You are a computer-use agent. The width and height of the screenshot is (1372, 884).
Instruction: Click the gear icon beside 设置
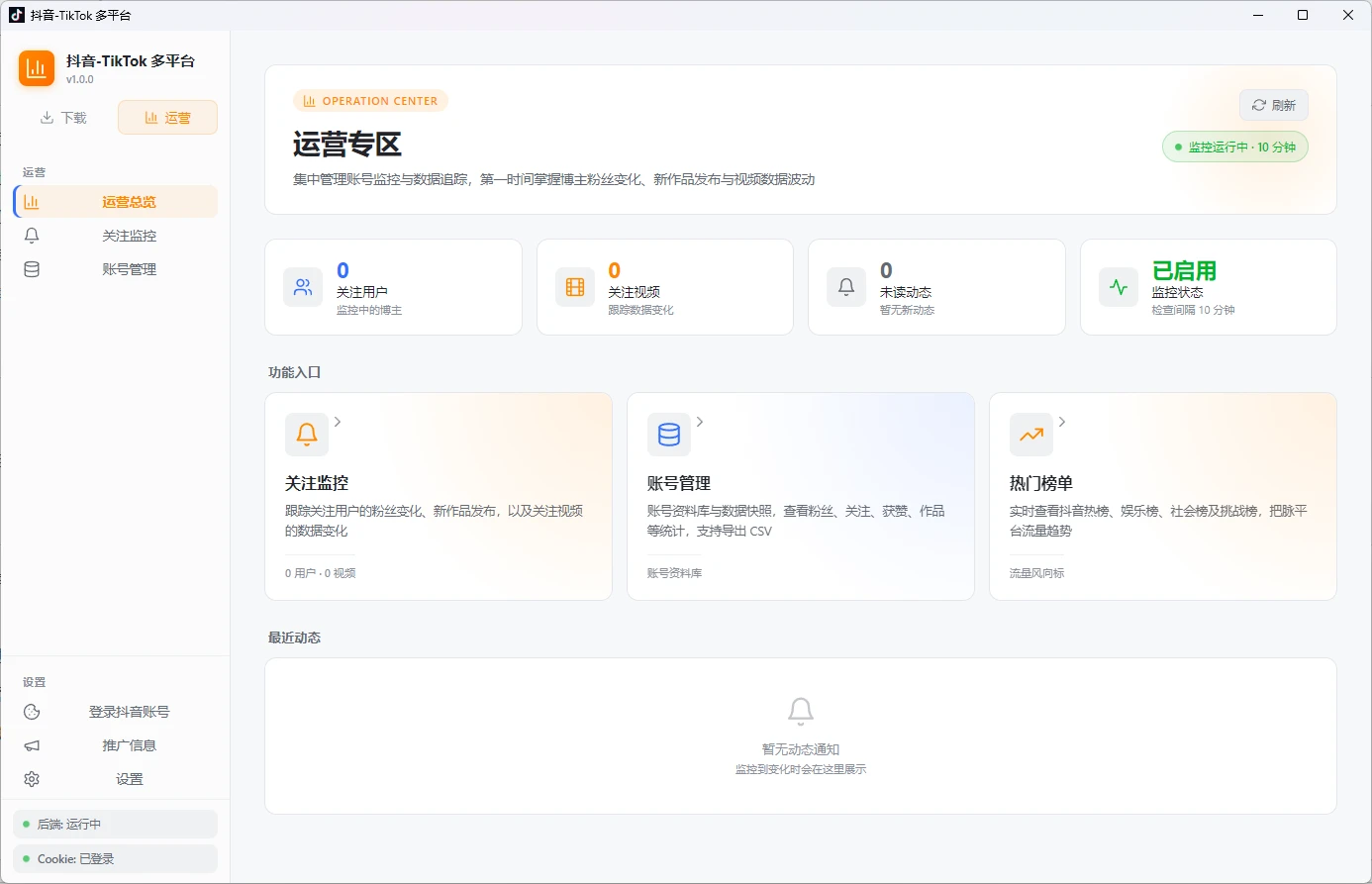pyautogui.click(x=32, y=779)
